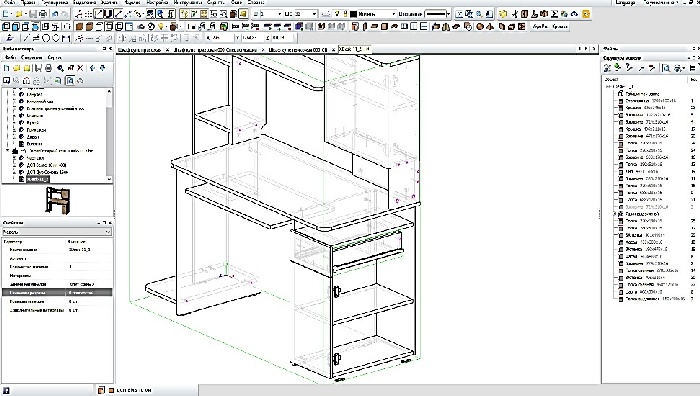This screenshot has width=700, height=396.
Task: Switch to the first document tab
Action: coord(139,50)
